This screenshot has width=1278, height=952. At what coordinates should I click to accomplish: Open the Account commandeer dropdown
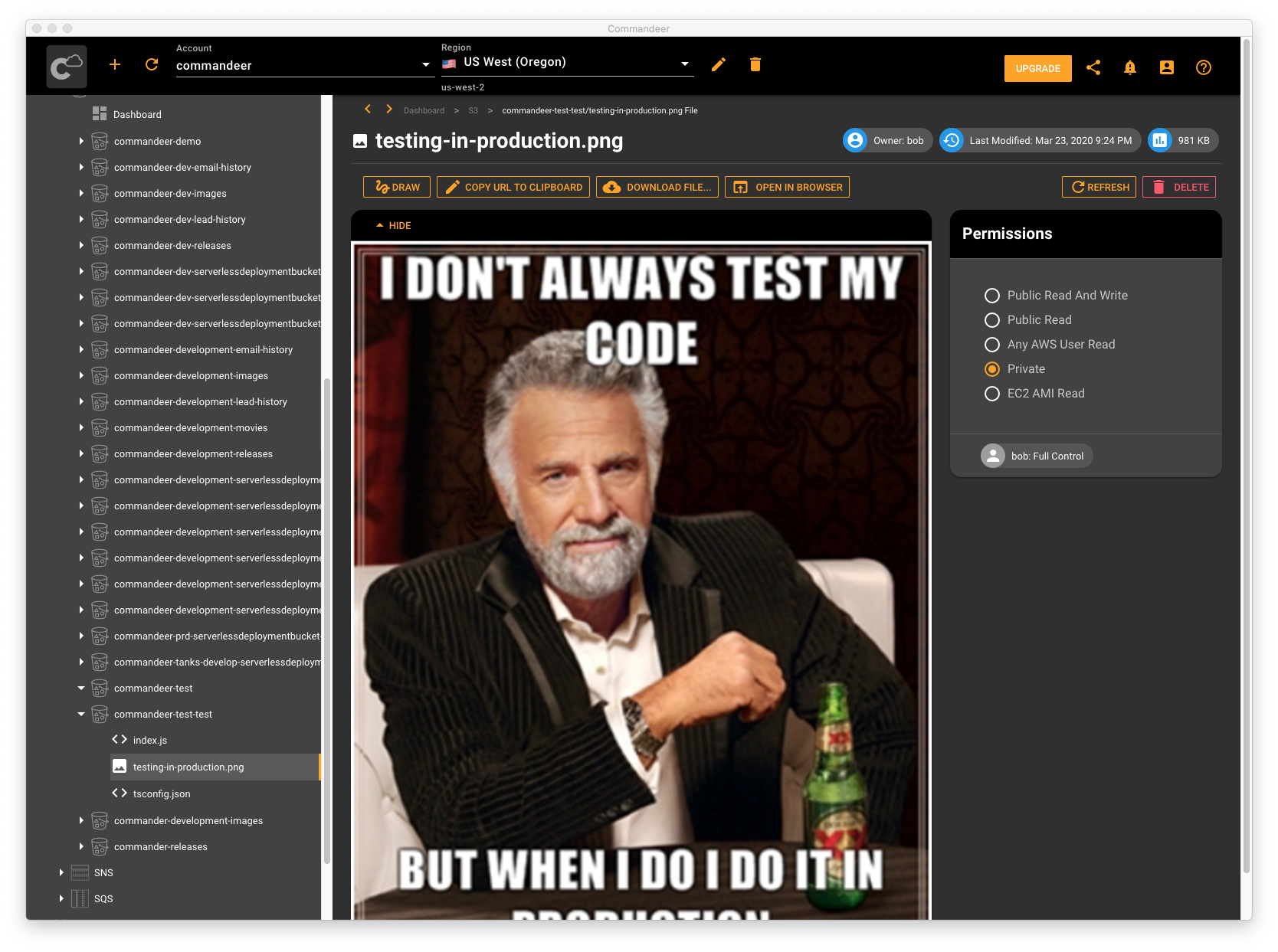304,65
